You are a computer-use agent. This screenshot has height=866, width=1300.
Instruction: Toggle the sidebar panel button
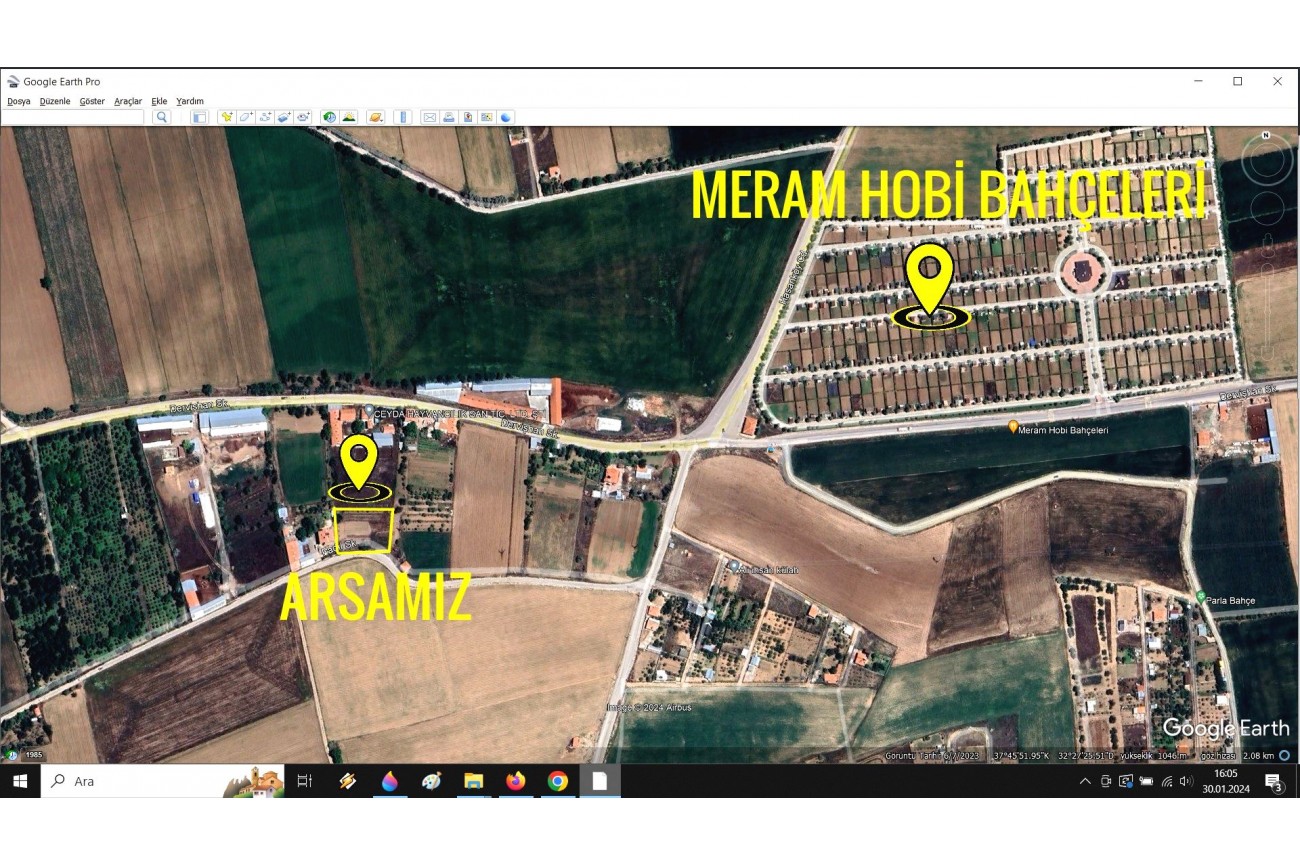point(199,117)
